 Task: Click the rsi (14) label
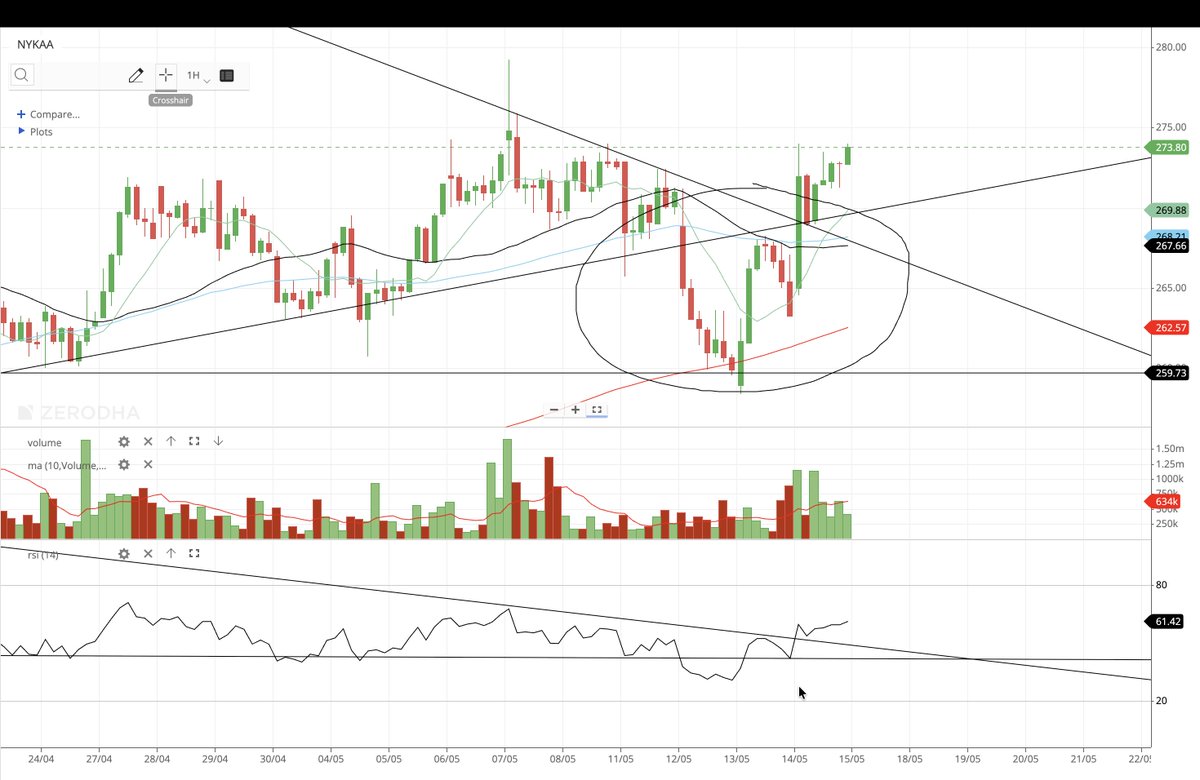(x=43, y=554)
